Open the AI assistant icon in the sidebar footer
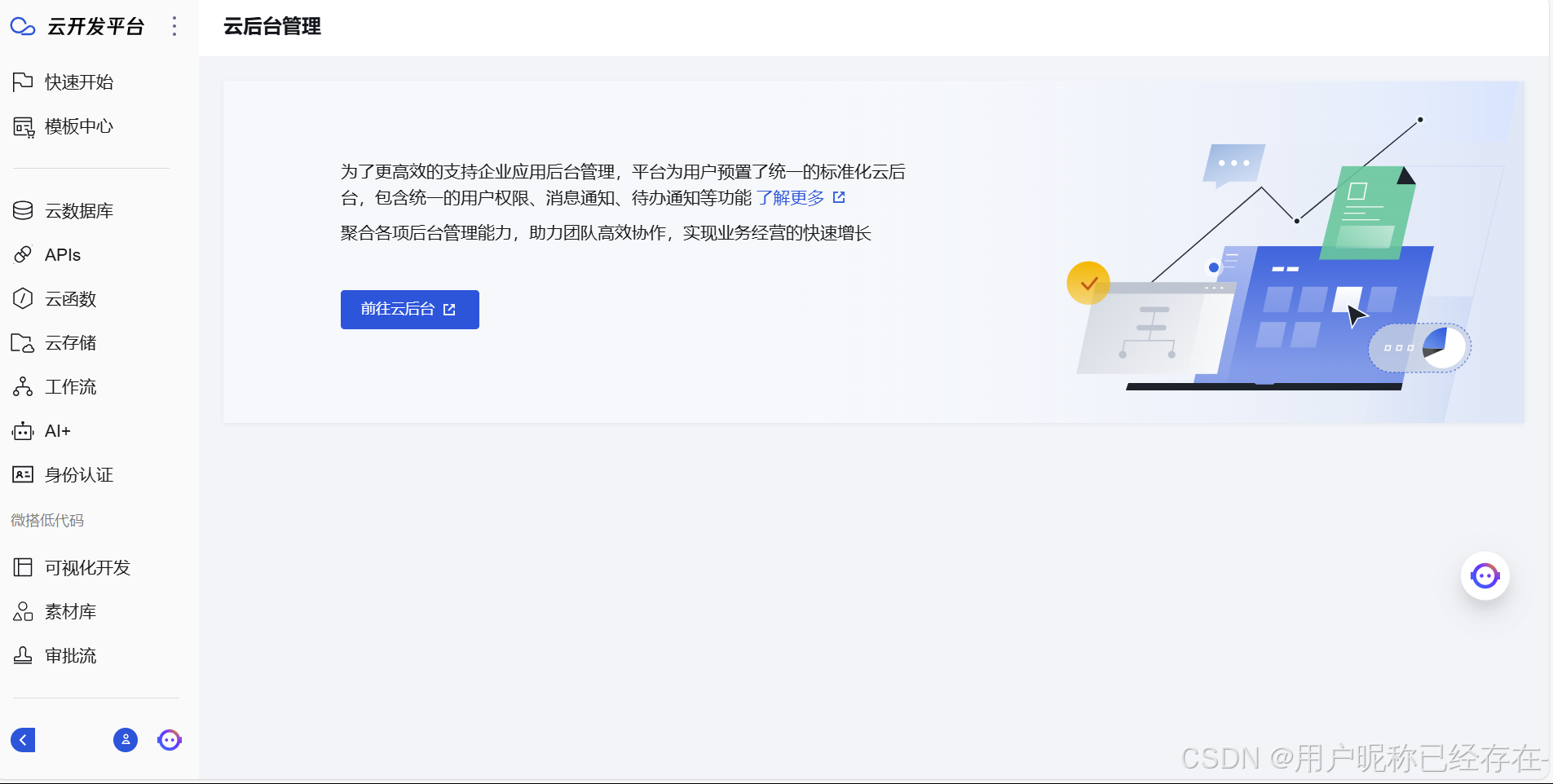This screenshot has height=784, width=1553. tap(170, 740)
